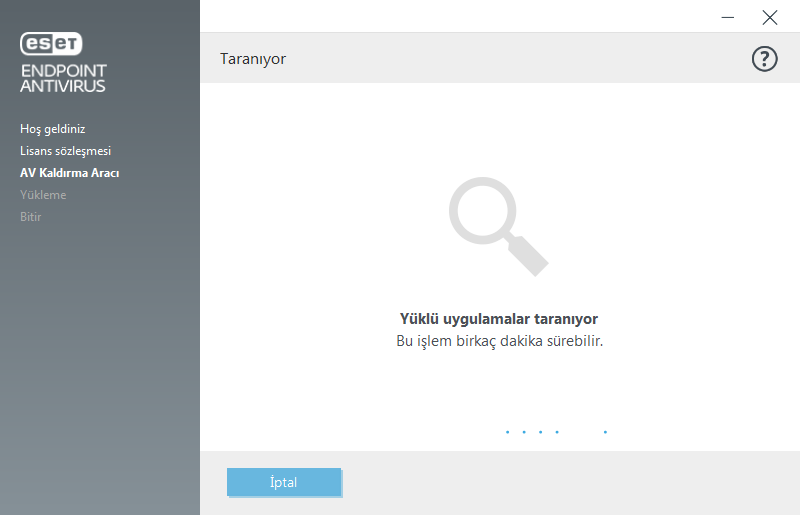
Task: Click 'Yüklü uygulamalar taranıyor' text
Action: pos(499,318)
